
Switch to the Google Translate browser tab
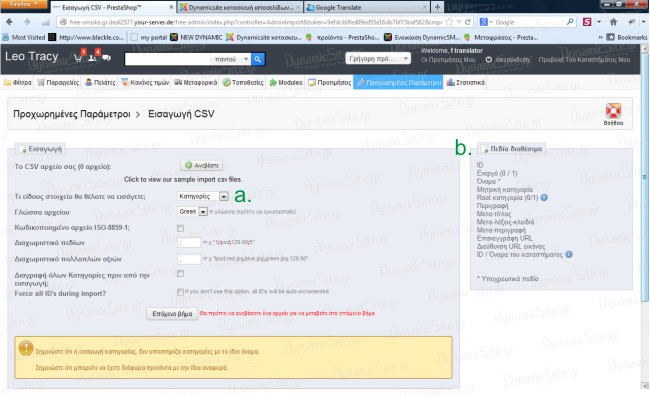coord(367,7)
